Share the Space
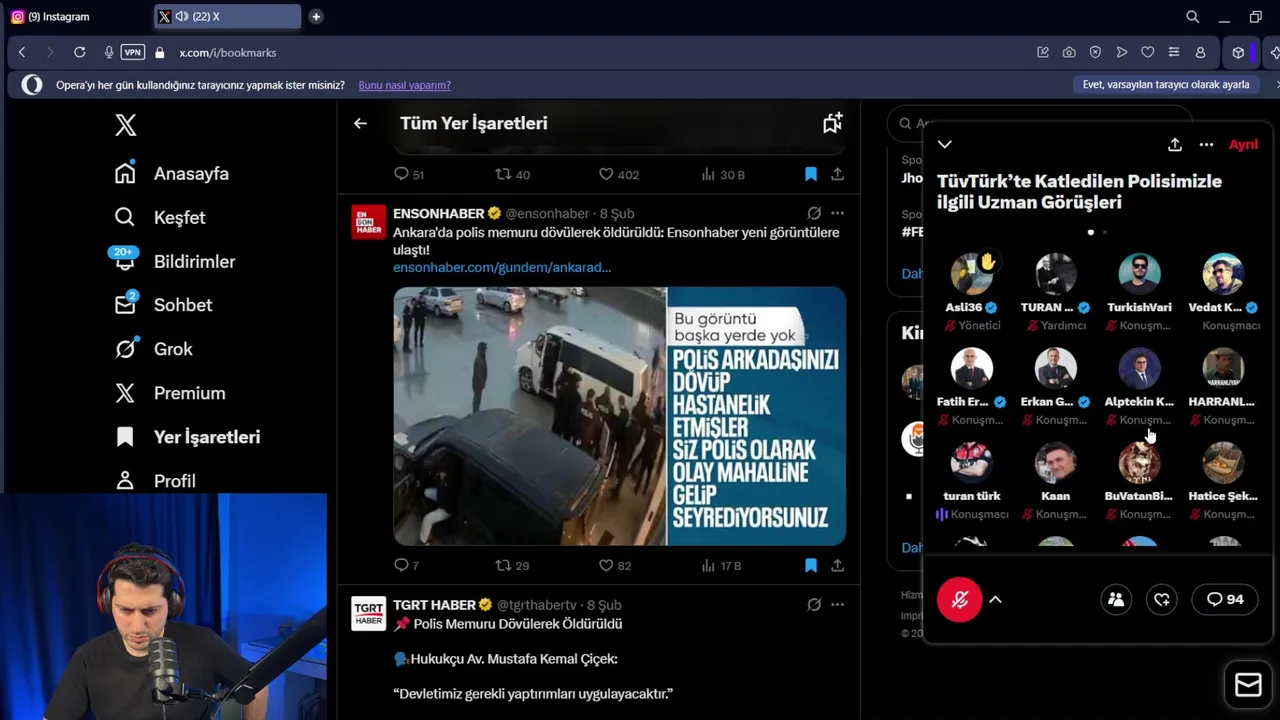 [x=1175, y=144]
